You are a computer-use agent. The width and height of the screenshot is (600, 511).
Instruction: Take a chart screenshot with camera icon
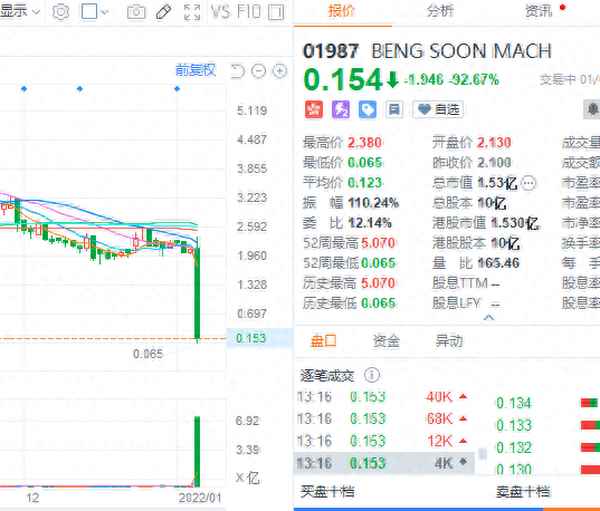click(136, 12)
